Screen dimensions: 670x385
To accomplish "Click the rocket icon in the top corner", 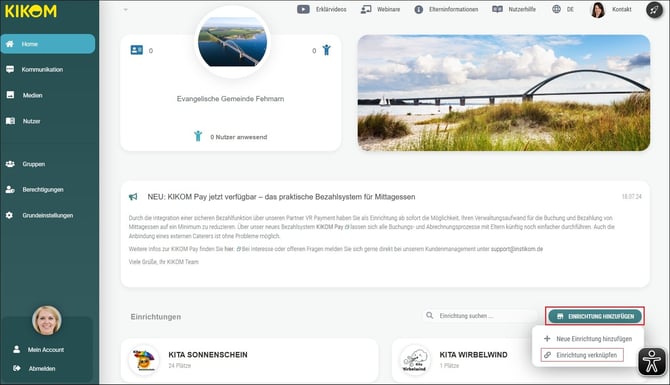I will click(654, 10).
